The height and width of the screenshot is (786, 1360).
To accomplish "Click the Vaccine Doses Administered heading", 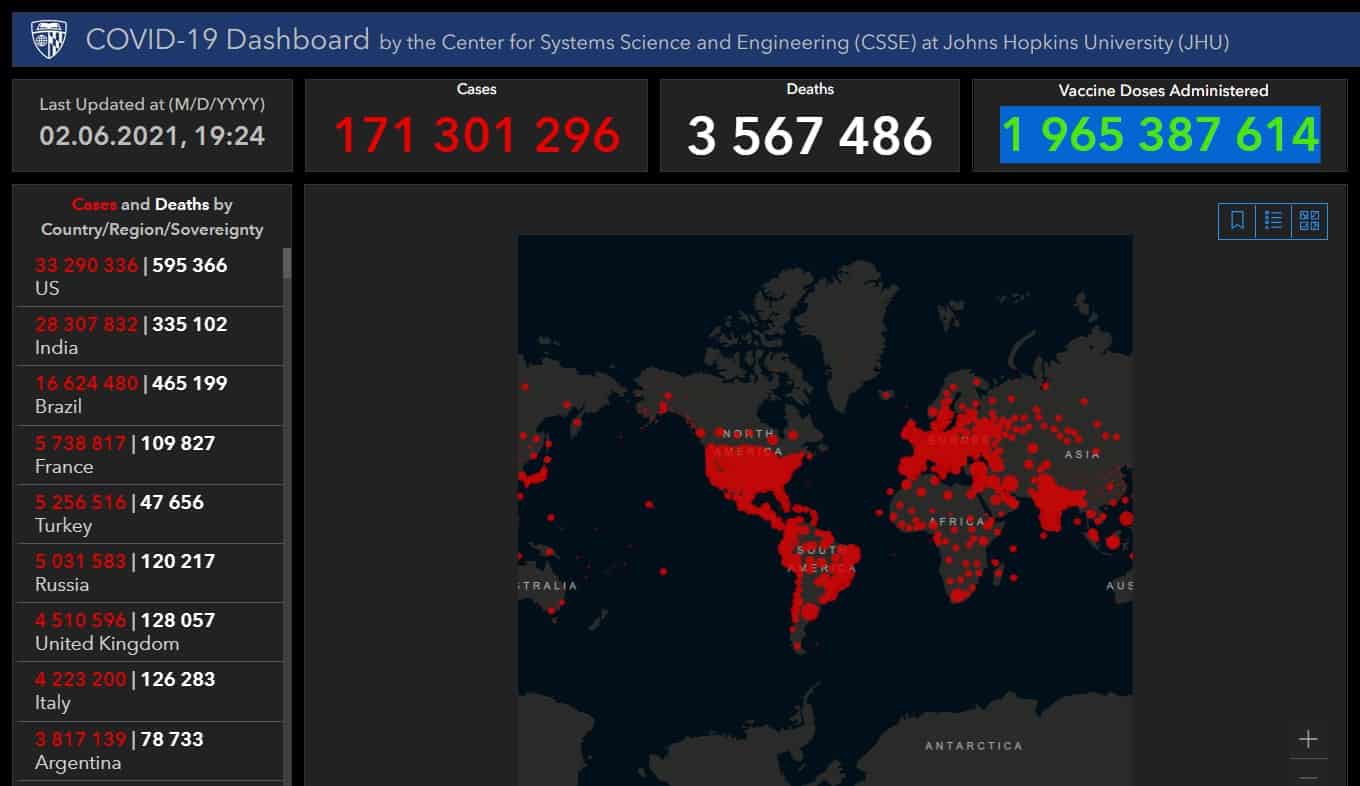I will click(1163, 90).
